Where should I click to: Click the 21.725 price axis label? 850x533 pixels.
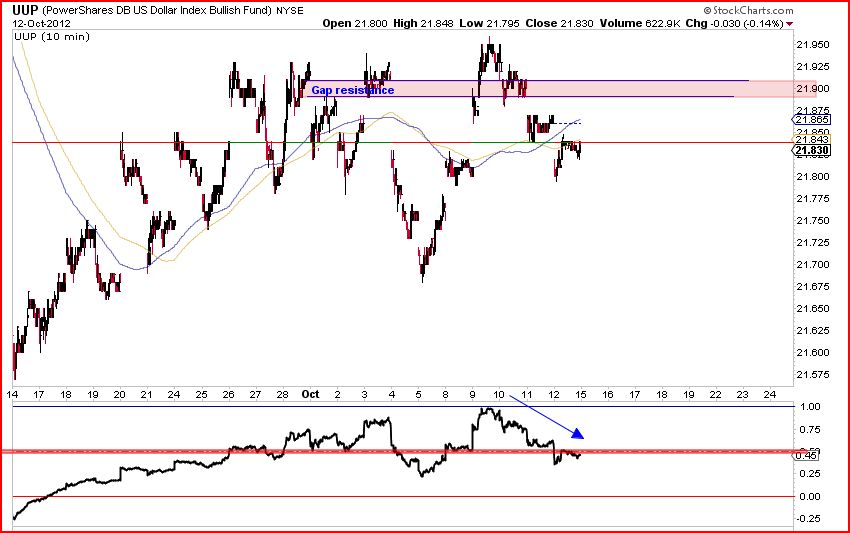(813, 242)
